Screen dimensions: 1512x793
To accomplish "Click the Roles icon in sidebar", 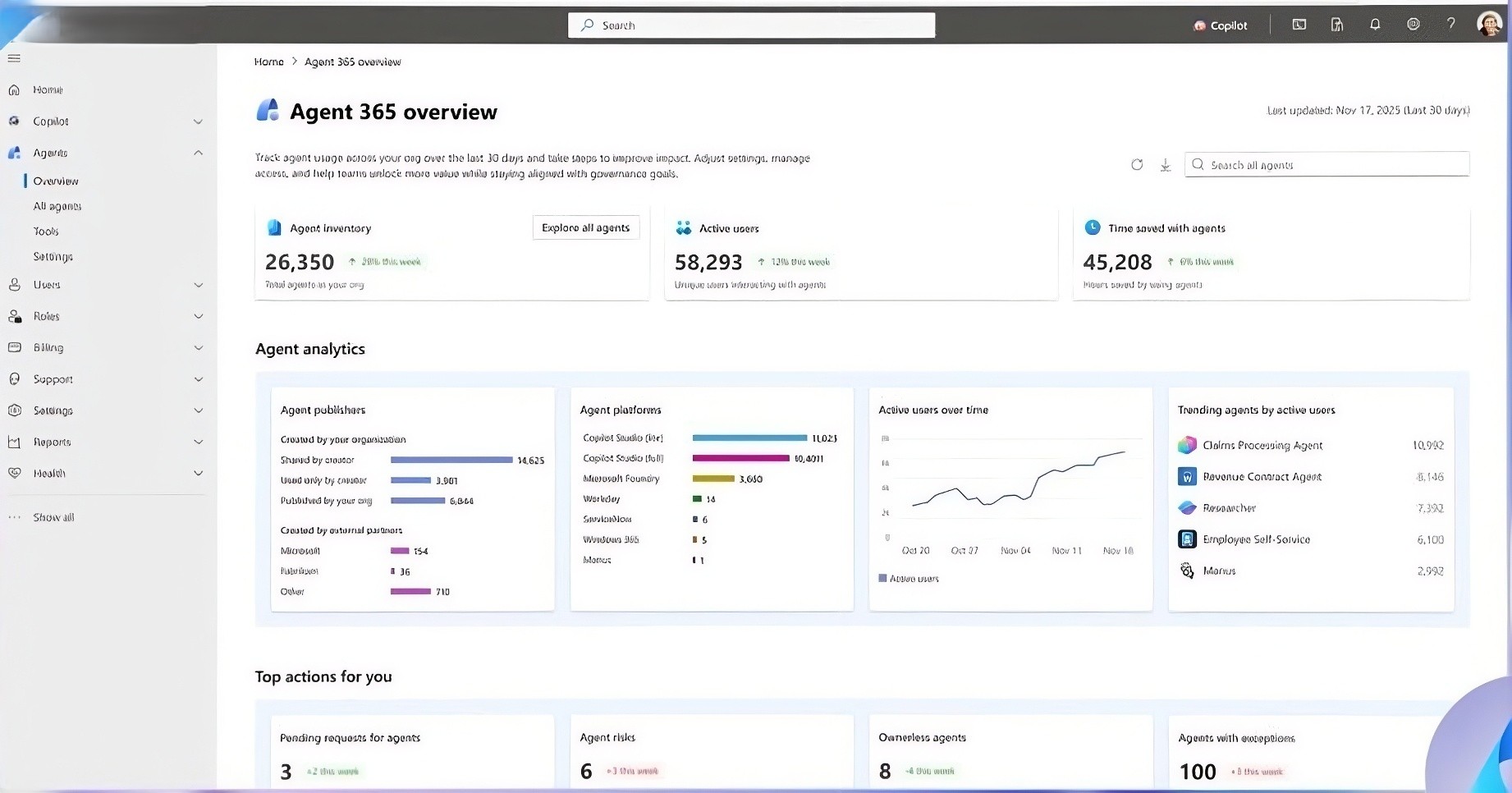I will pos(14,316).
